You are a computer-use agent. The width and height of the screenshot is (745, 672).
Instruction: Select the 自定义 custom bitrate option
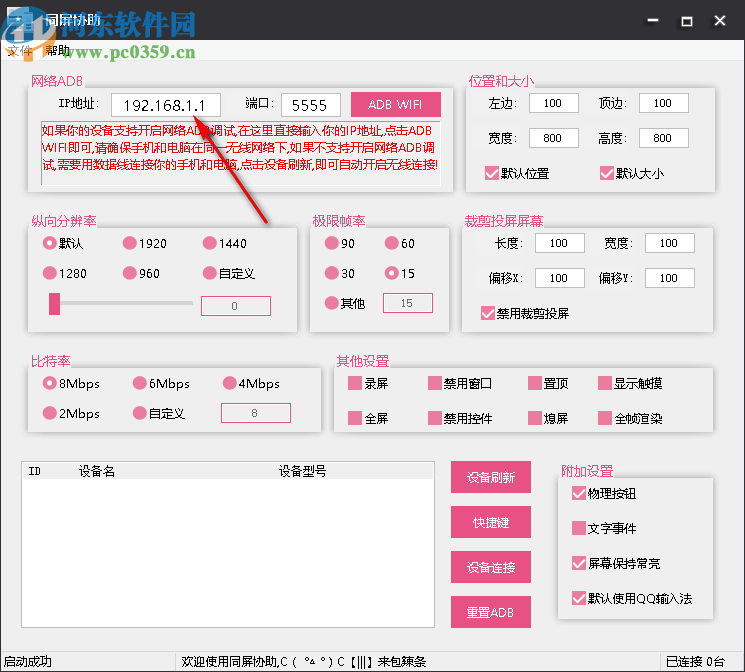[140, 413]
